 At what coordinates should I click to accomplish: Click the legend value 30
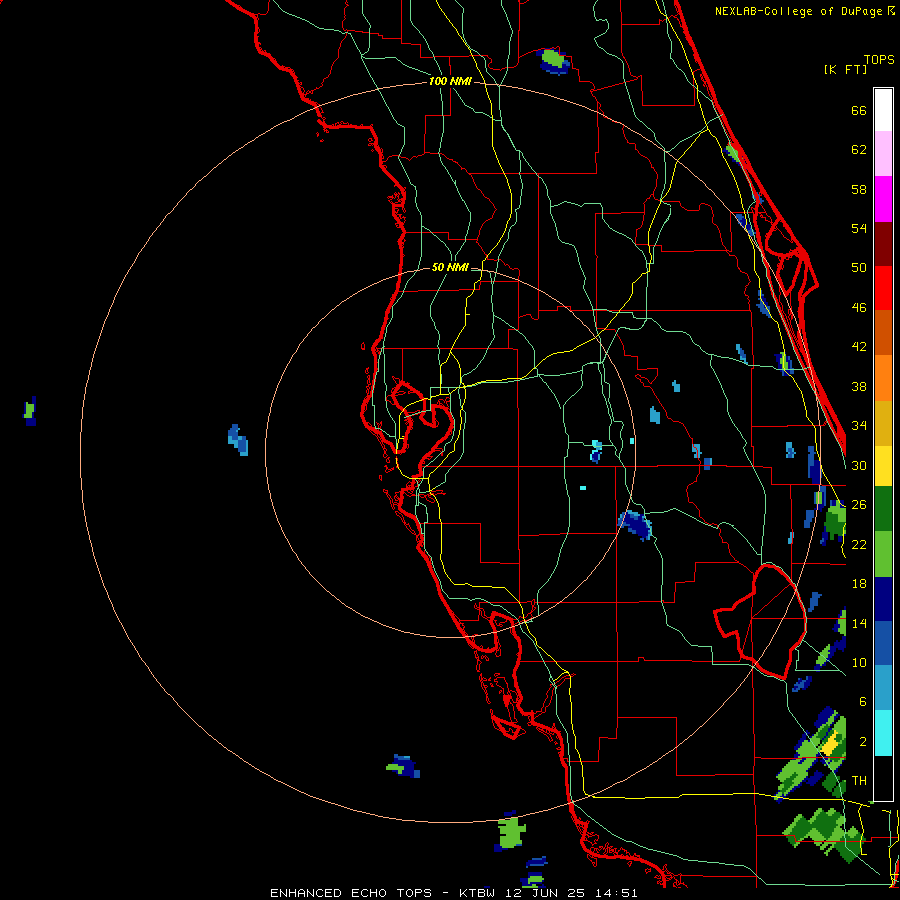tap(859, 465)
